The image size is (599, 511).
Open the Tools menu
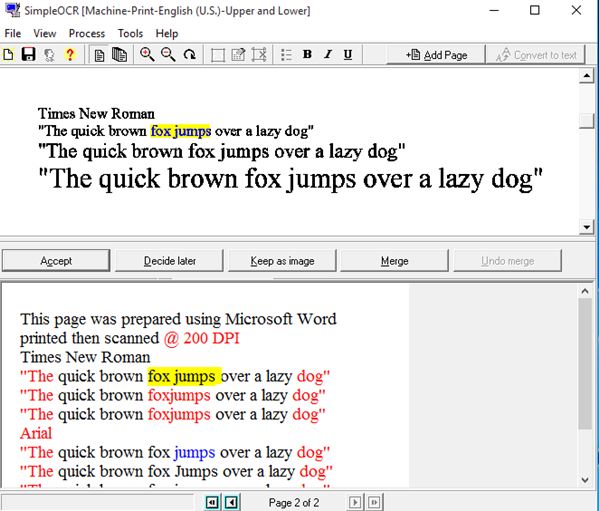130,34
